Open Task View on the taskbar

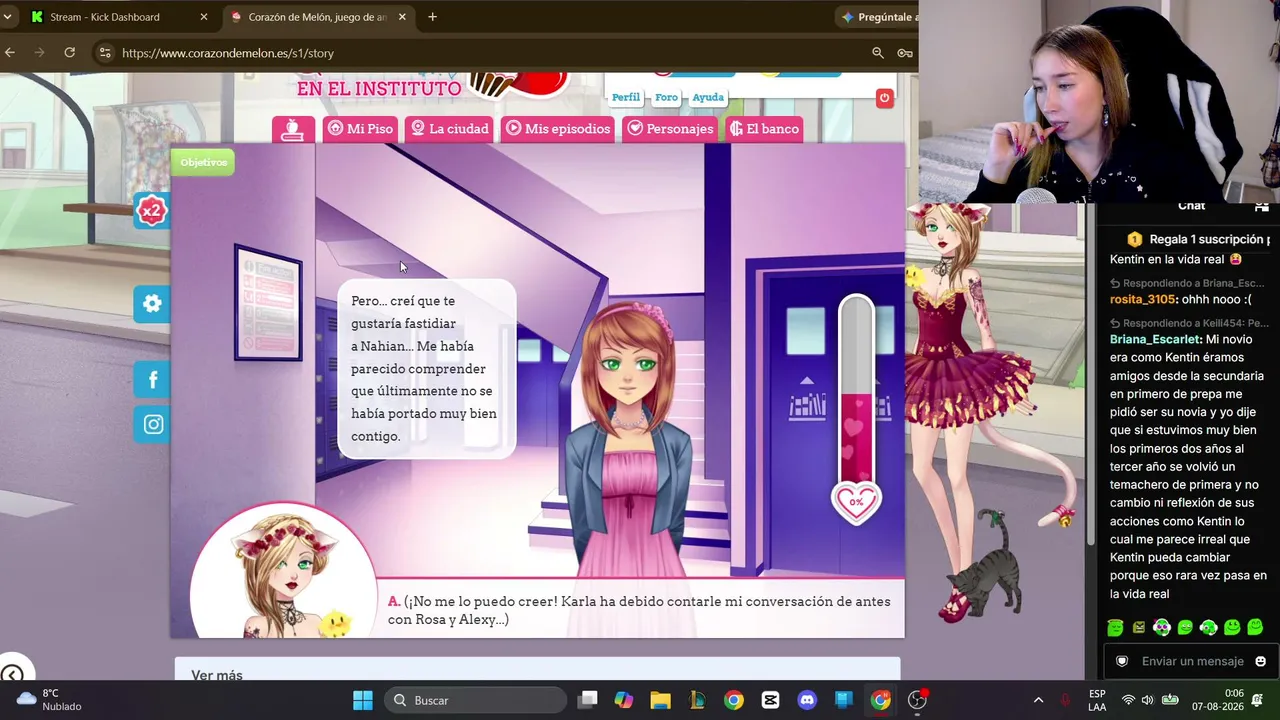(587, 700)
